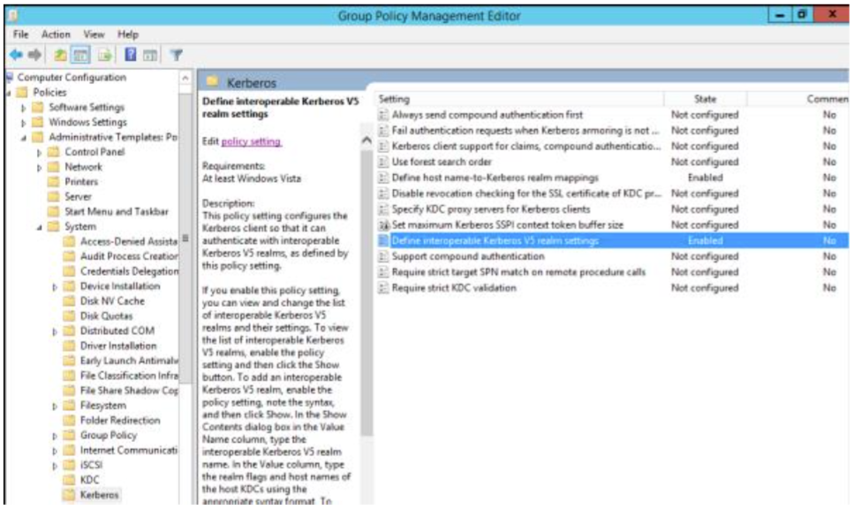The width and height of the screenshot is (855, 511).
Task: Select the KDC folder in the tree
Action: pyautogui.click(x=90, y=480)
